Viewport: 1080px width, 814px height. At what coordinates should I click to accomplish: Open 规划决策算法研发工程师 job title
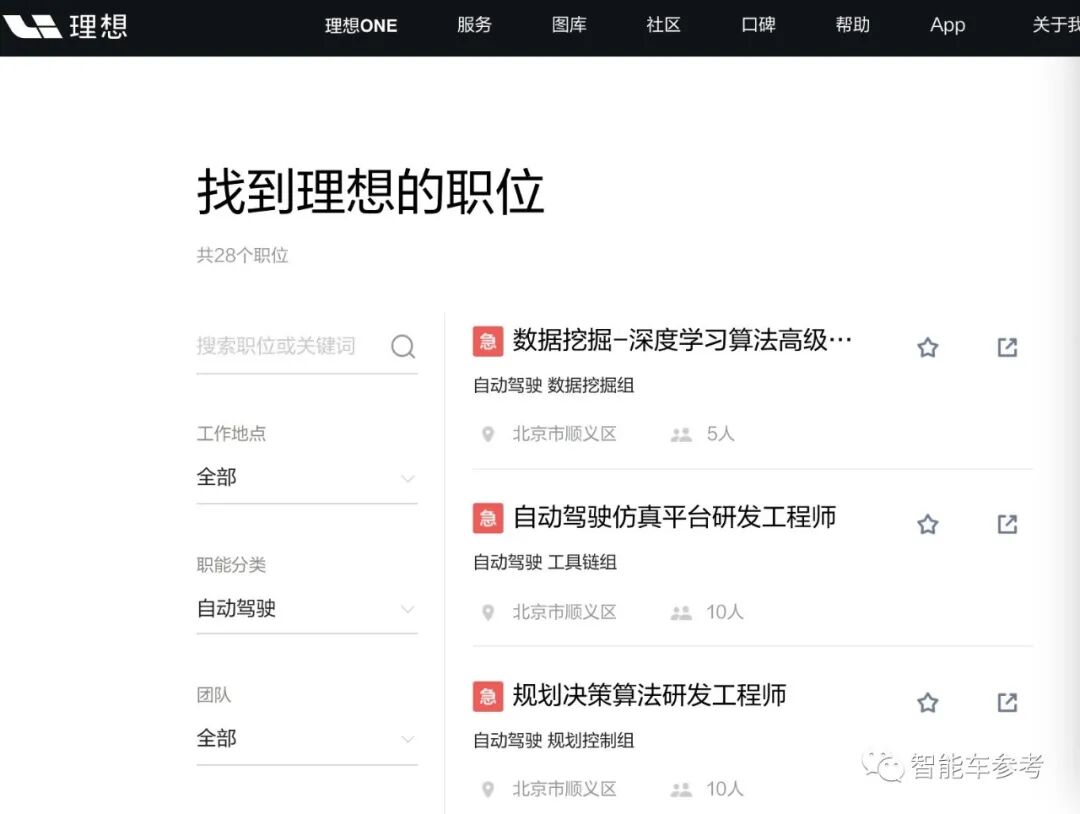(x=650, y=695)
